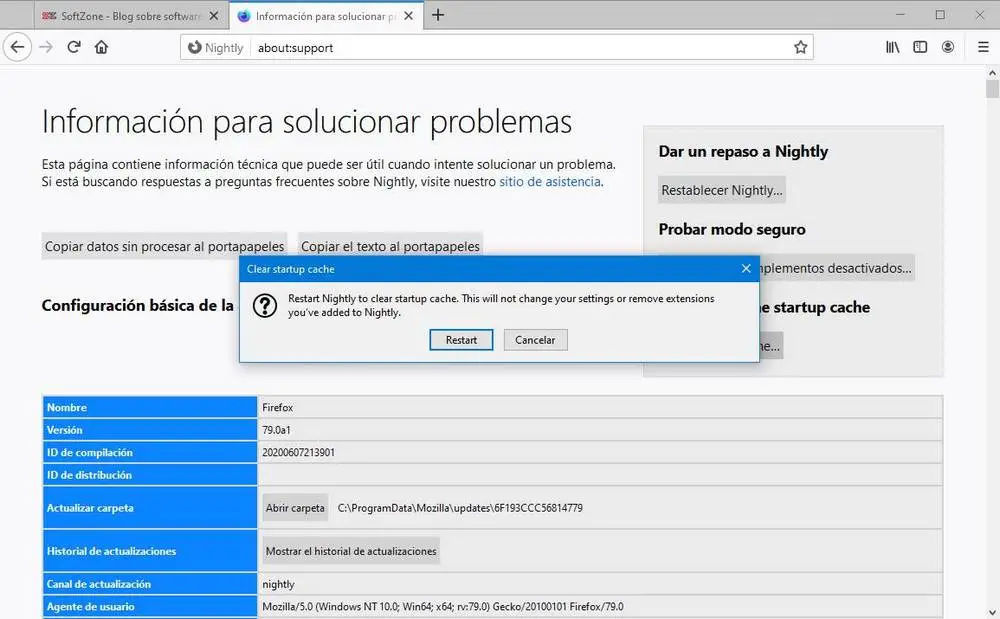Click the Información para solucionar problemas heading
The height and width of the screenshot is (619, 1000).
click(307, 121)
